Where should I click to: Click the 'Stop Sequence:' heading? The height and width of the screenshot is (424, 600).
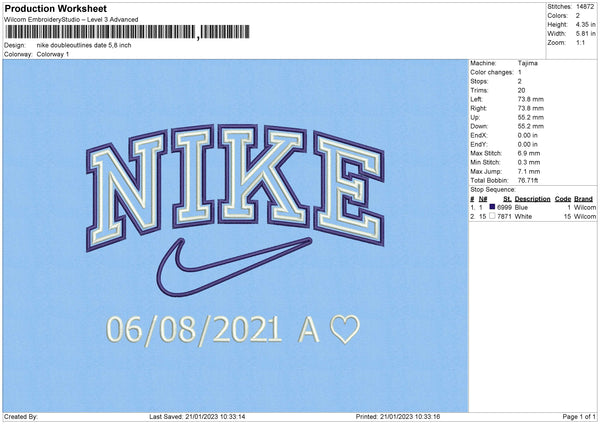493,189
